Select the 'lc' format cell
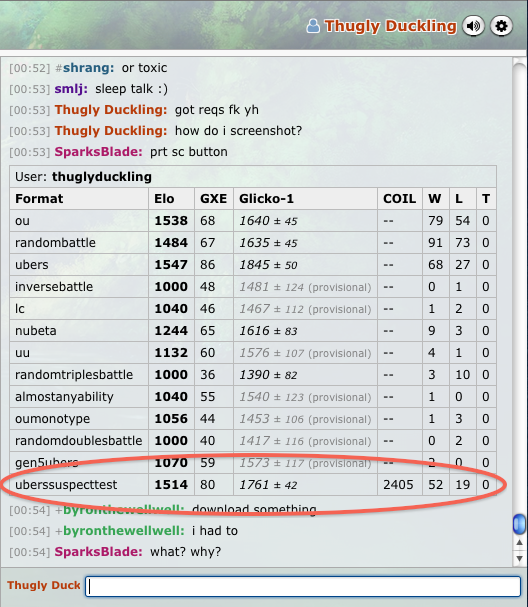The height and width of the screenshot is (607, 528). pyautogui.click(x=79, y=309)
